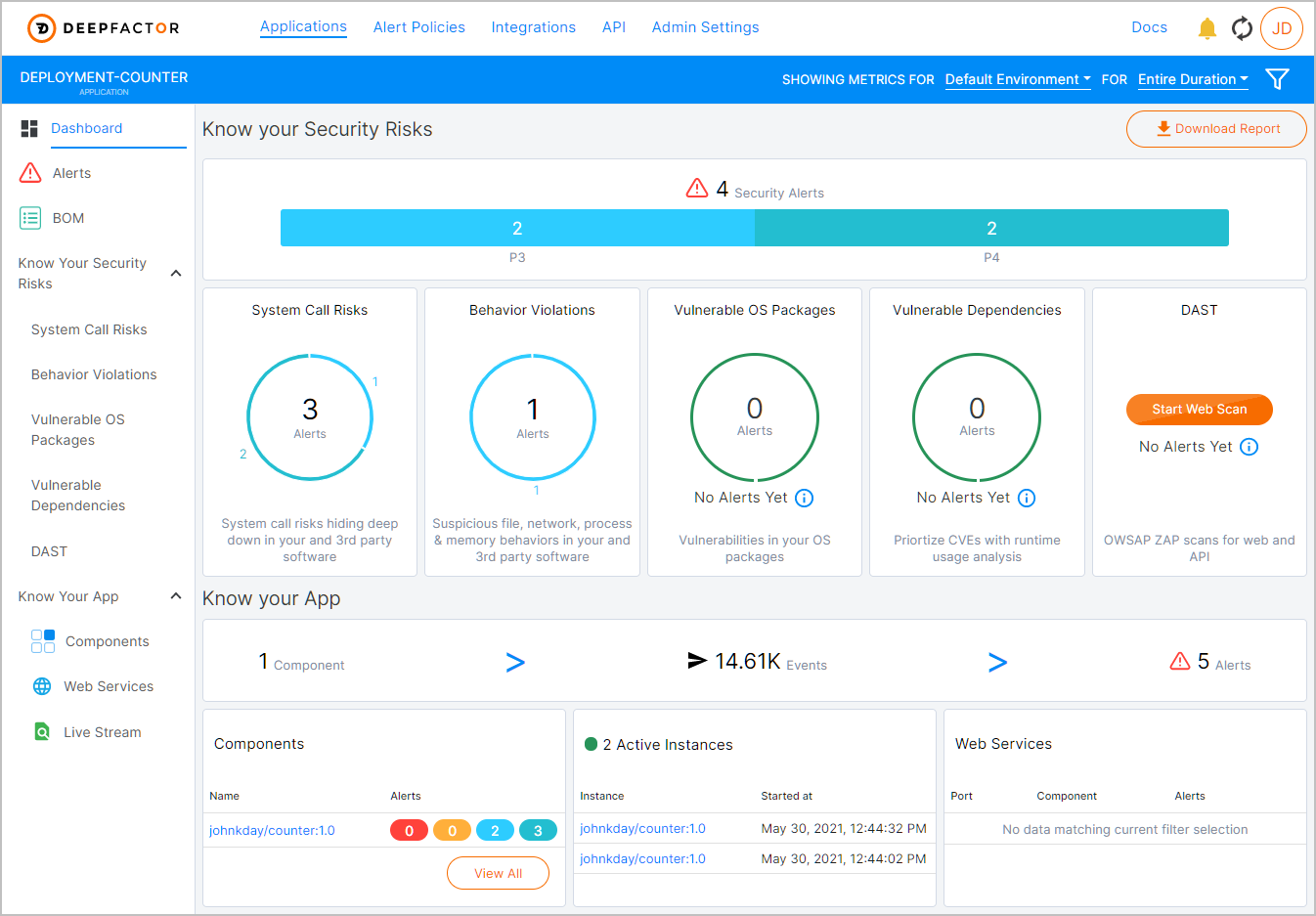Click info icon under Vulnerable Dependencies

pyautogui.click(x=1027, y=498)
